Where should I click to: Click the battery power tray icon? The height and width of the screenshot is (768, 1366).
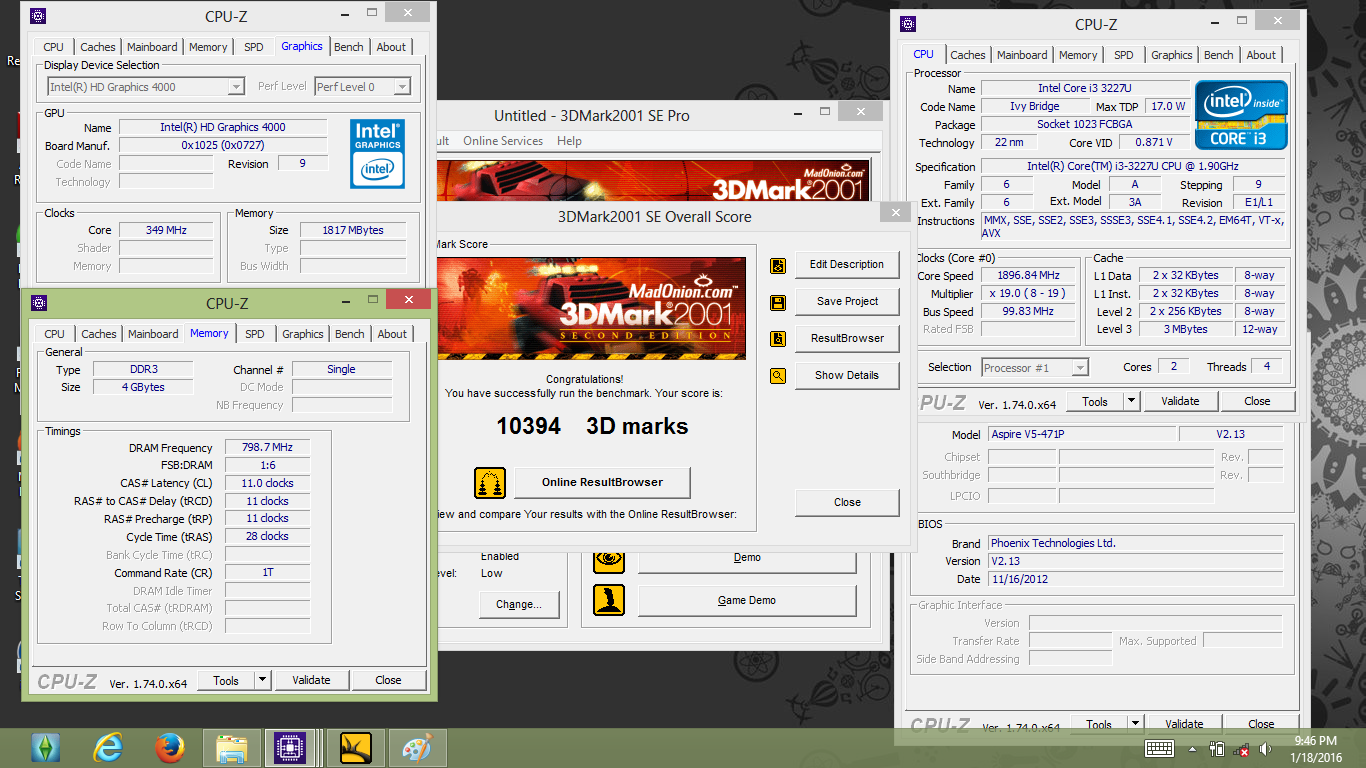pos(1217,748)
